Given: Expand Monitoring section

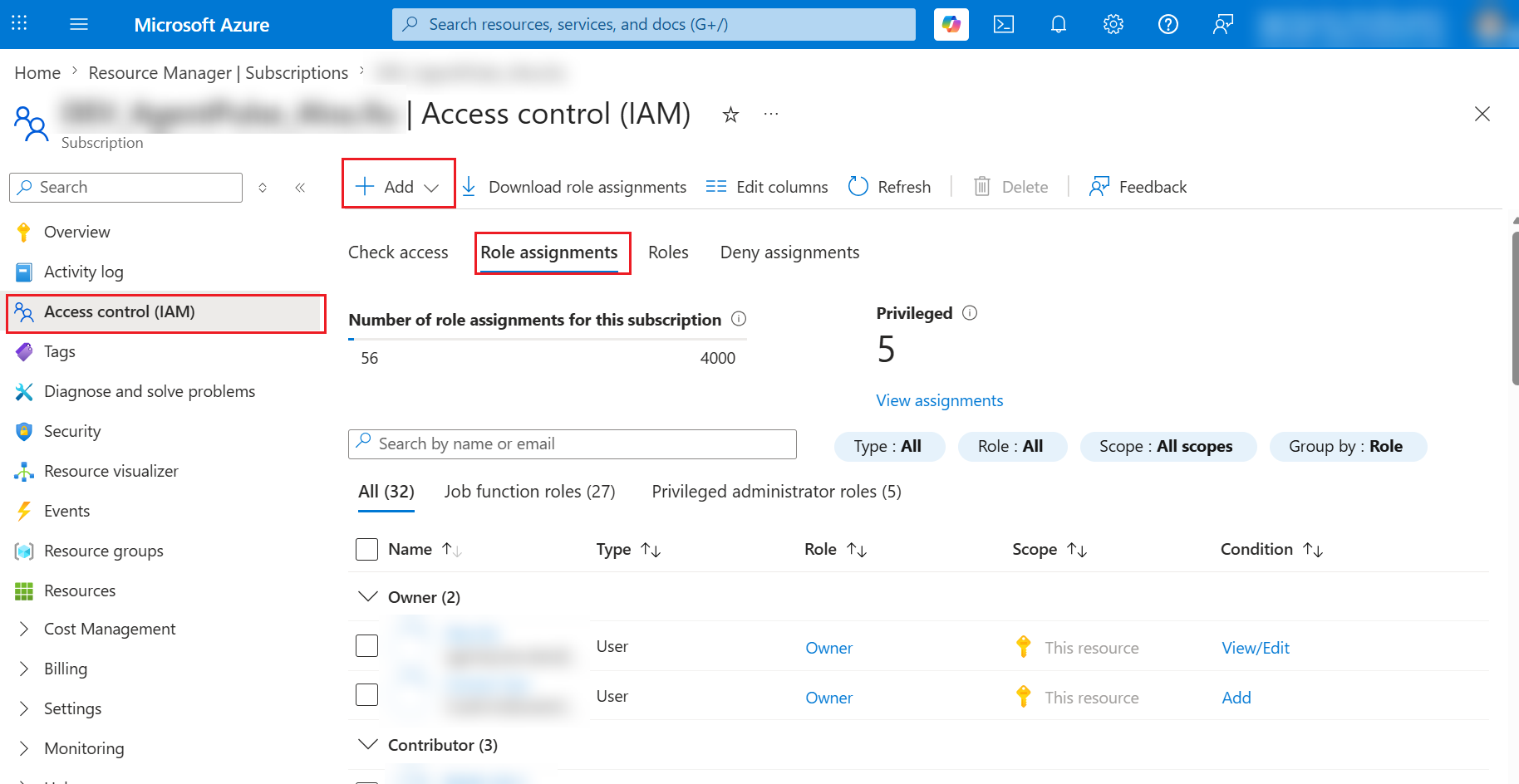Looking at the screenshot, I should point(84,748).
